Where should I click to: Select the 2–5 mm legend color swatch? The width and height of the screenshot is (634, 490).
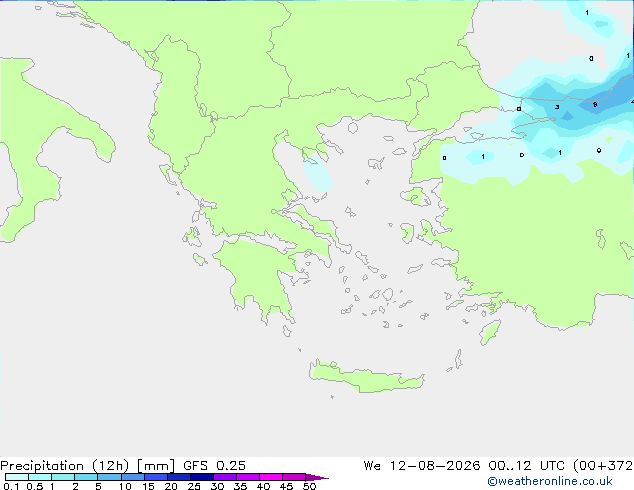coord(86,477)
